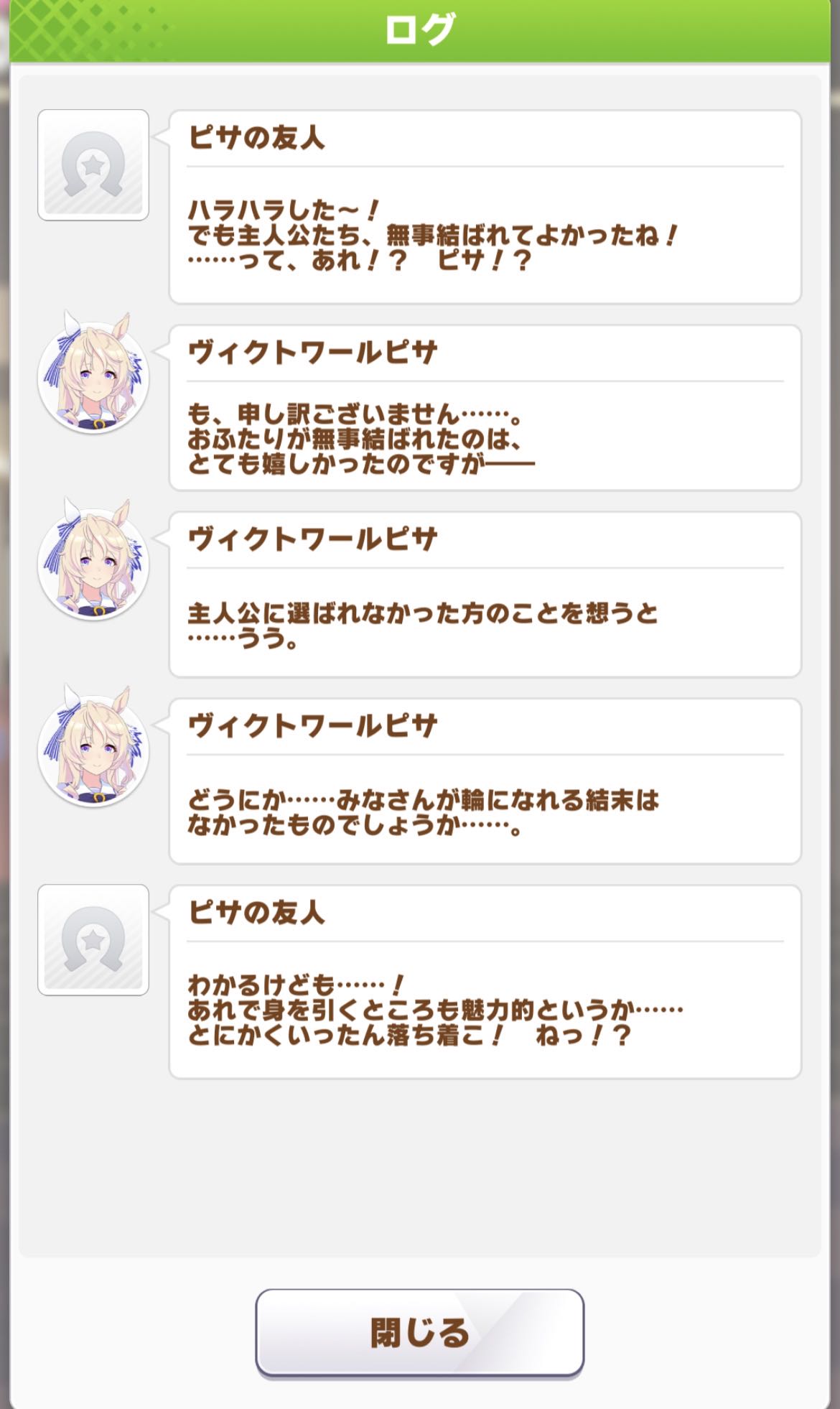
Task: Select the ヴィクトワールピサ name above 申し訳ございません
Action: coord(312,353)
